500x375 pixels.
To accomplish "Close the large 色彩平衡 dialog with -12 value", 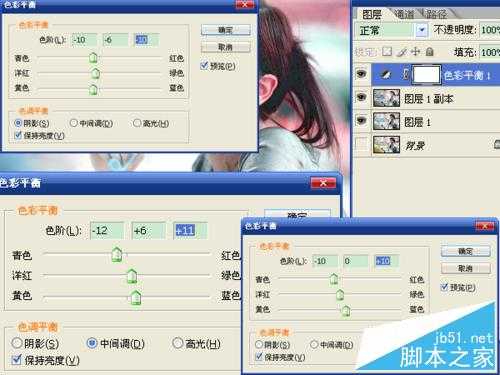I will 323,183.
